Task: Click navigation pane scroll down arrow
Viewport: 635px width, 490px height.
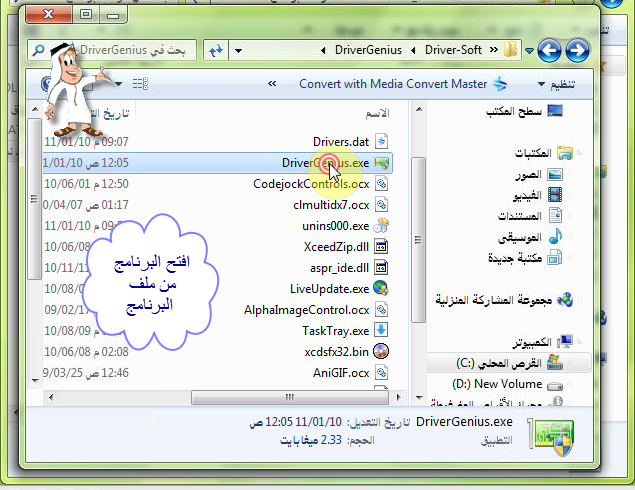Action: click(x=419, y=398)
